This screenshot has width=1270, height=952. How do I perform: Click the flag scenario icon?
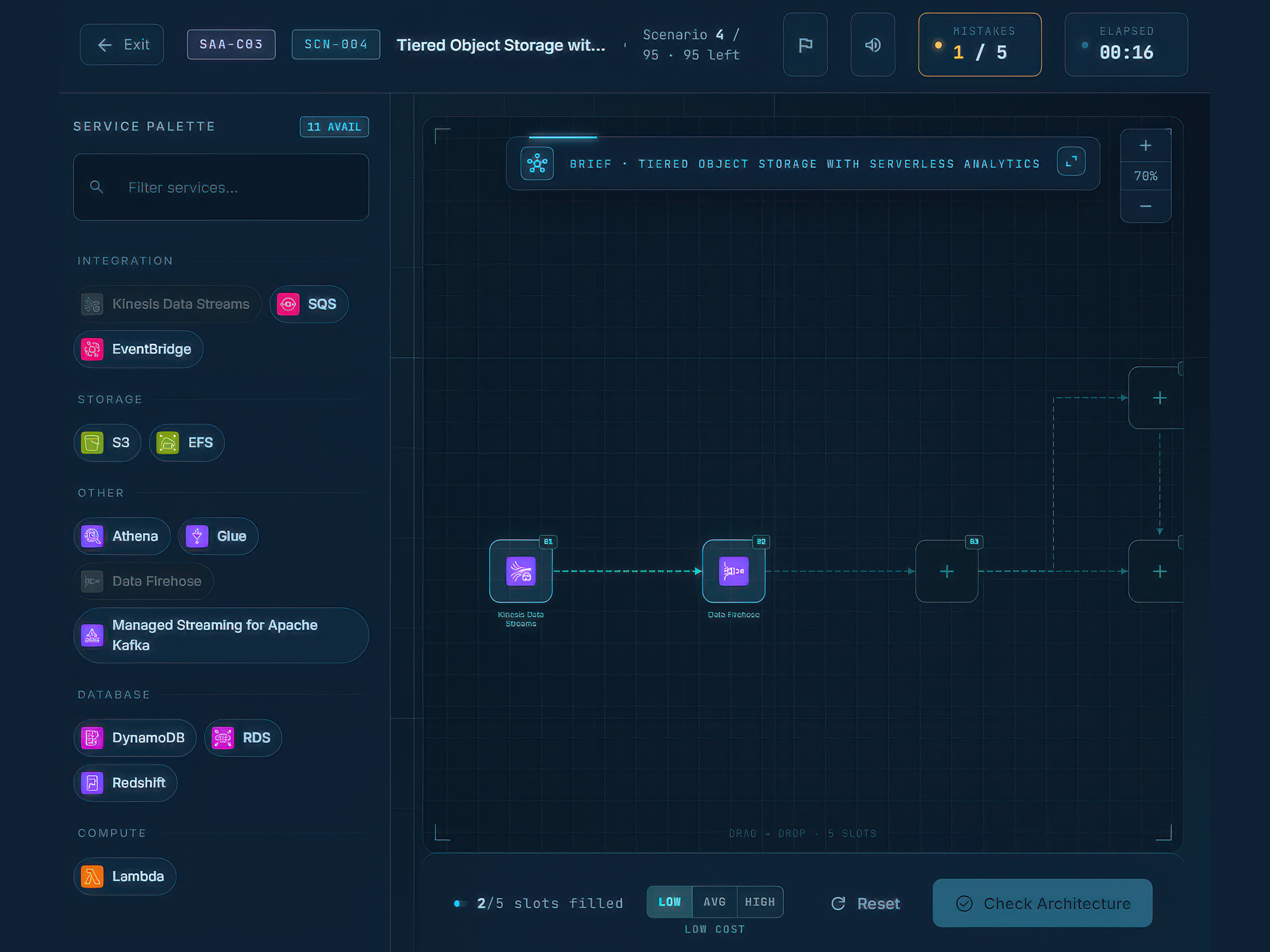pyautogui.click(x=805, y=45)
